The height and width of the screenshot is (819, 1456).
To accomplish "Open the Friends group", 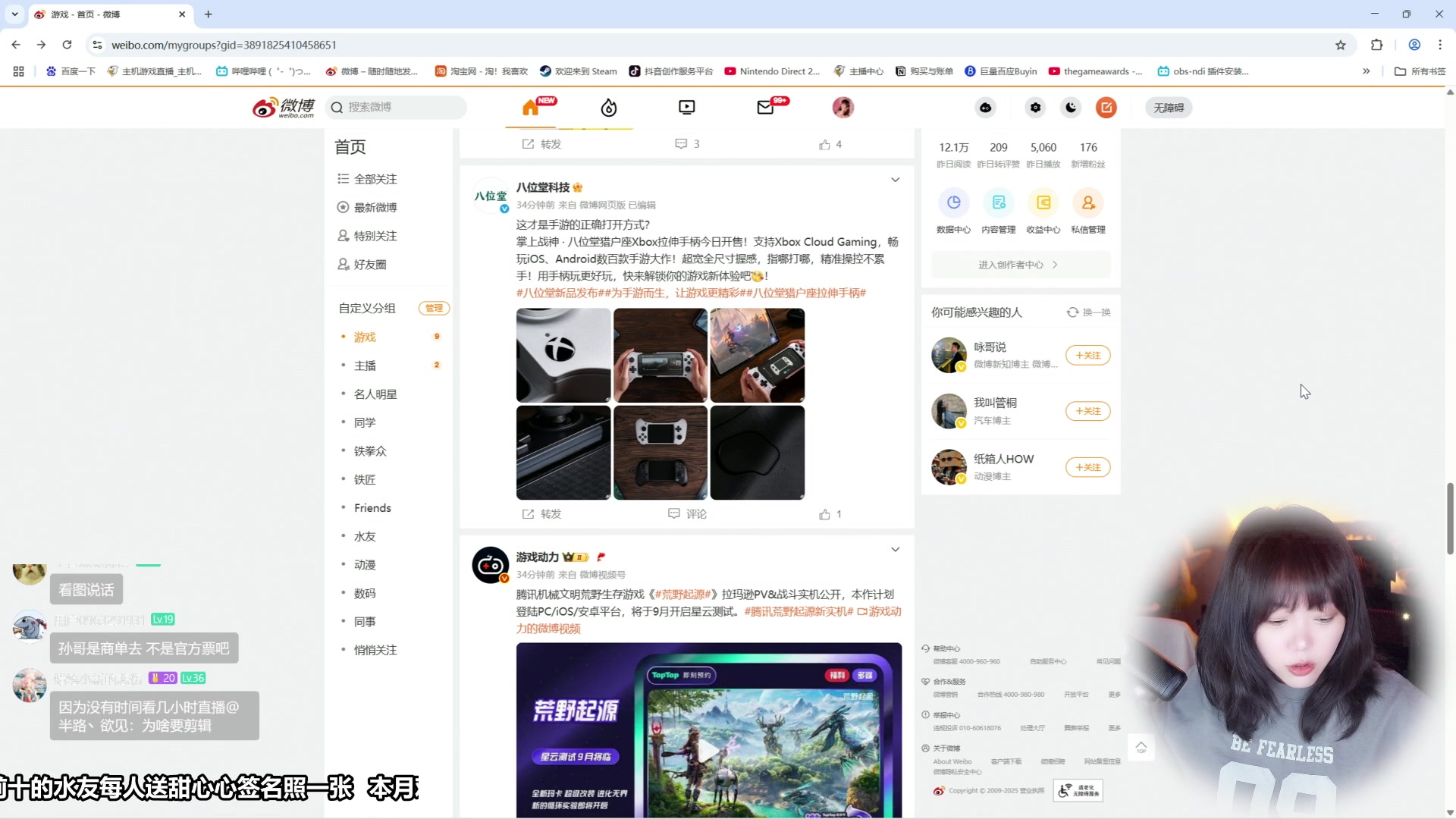I will 372,508.
